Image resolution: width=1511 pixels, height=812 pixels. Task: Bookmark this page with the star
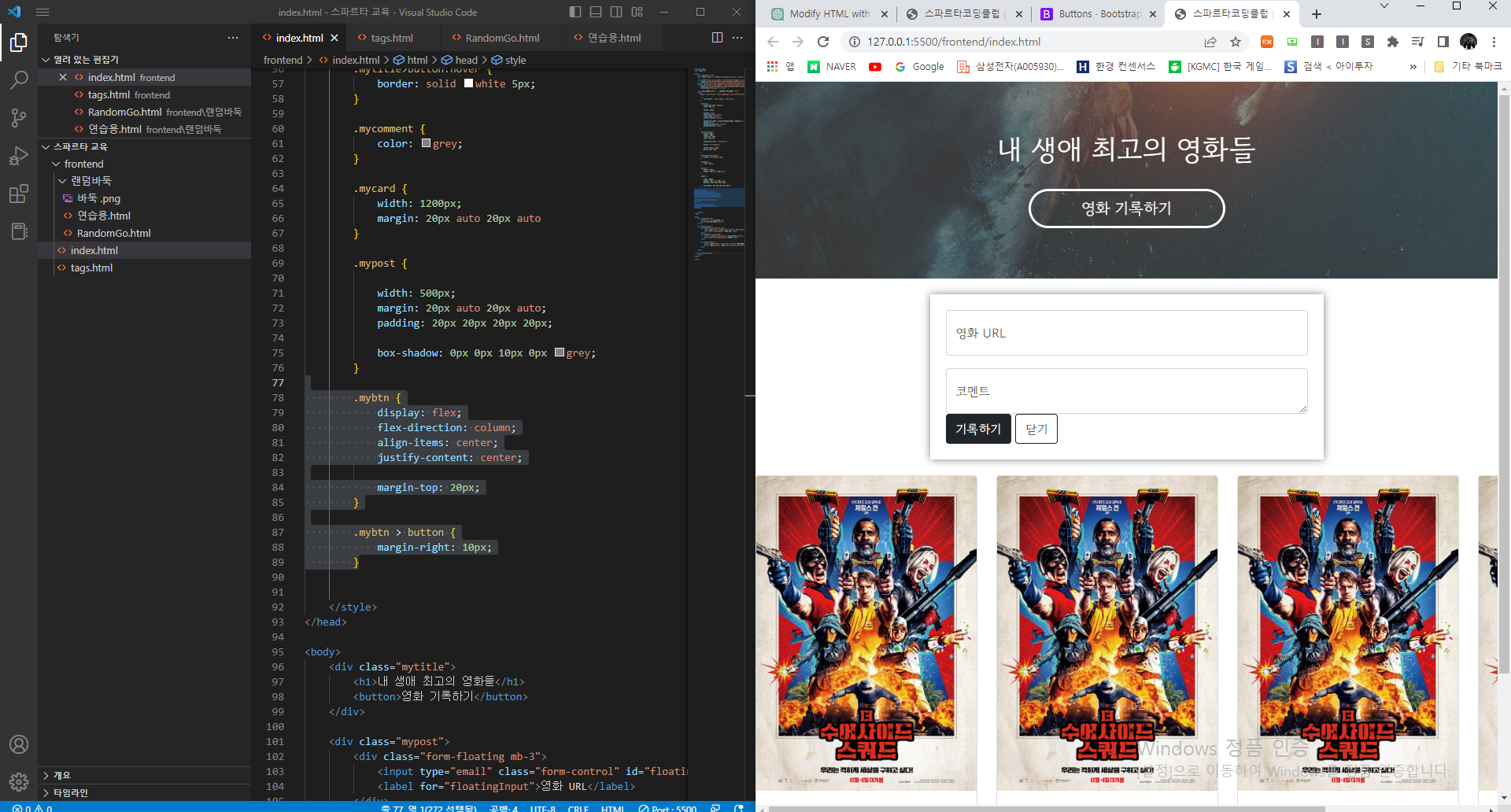point(1236,42)
